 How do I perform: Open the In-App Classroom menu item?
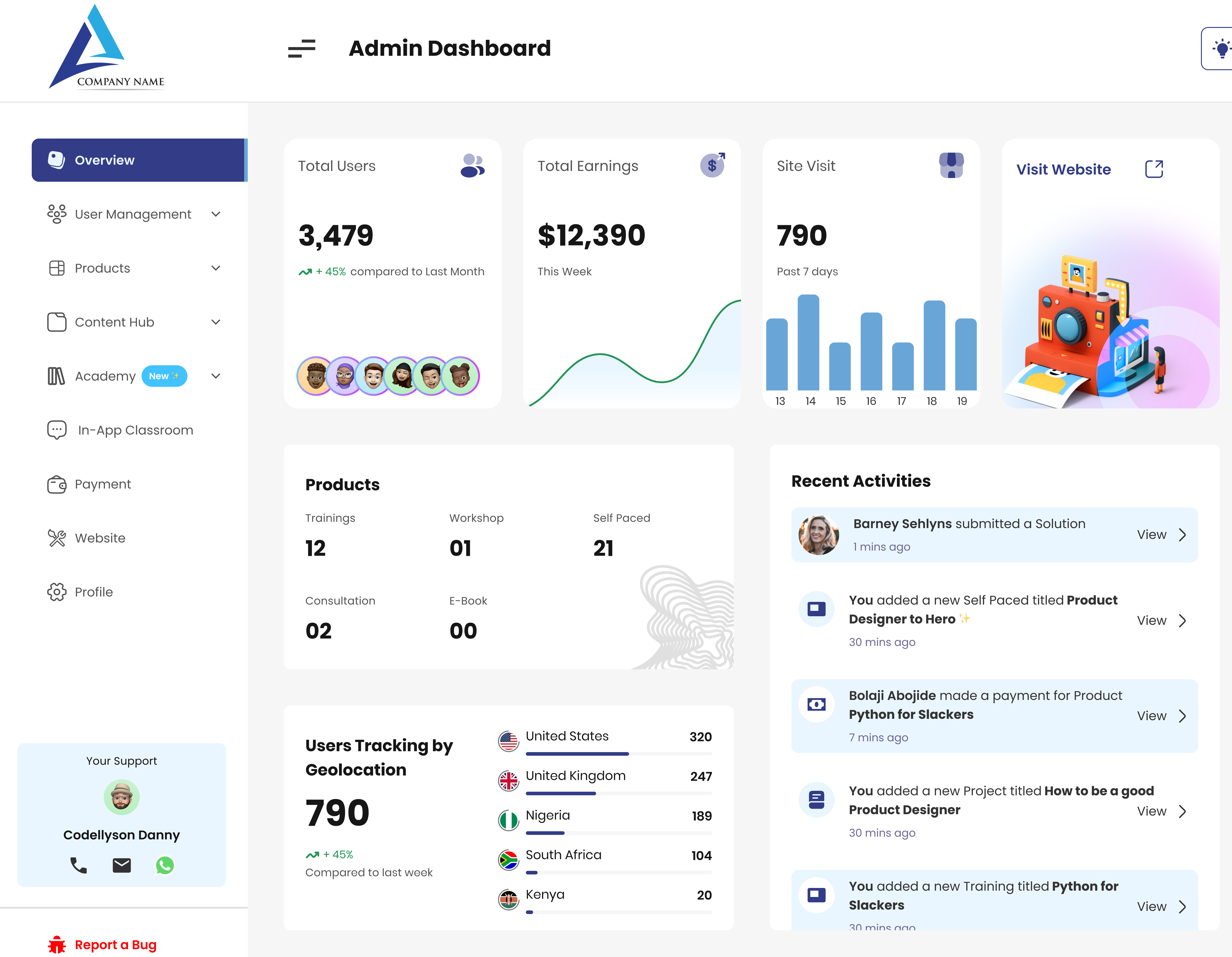pos(135,430)
